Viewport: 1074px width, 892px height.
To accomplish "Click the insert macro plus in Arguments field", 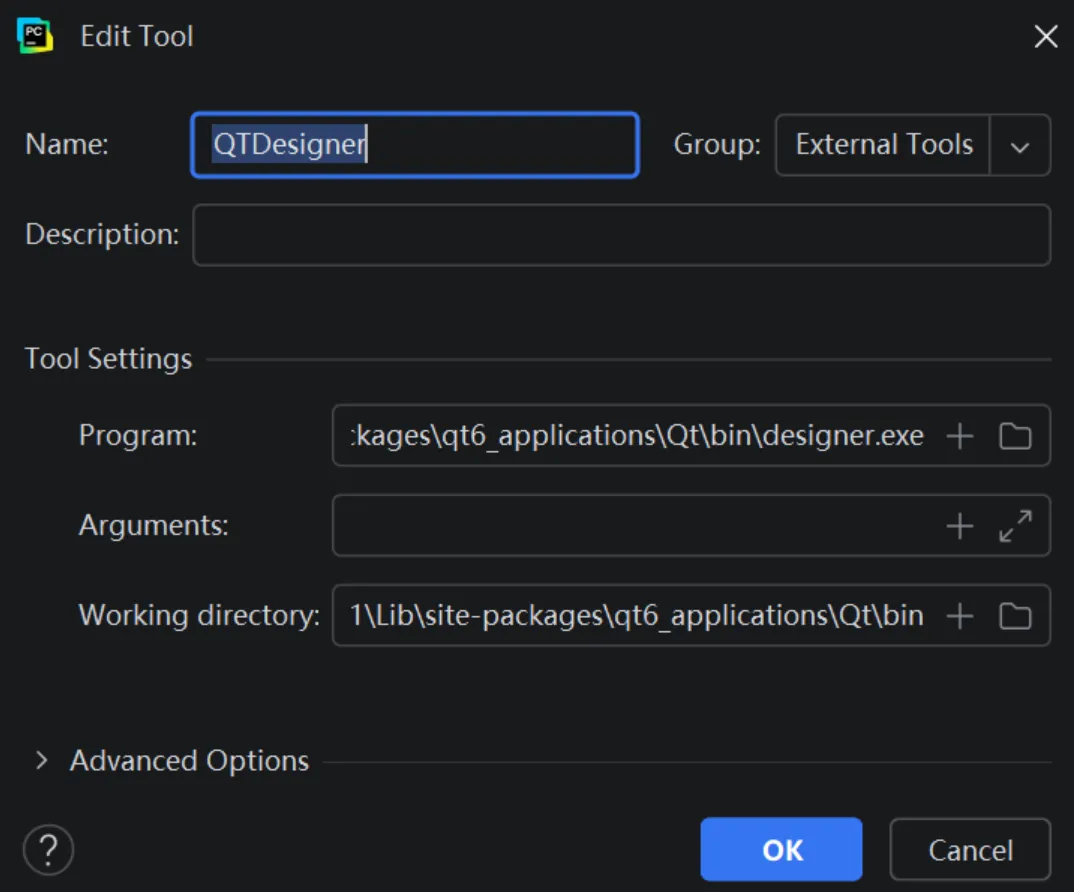I will coord(959,526).
